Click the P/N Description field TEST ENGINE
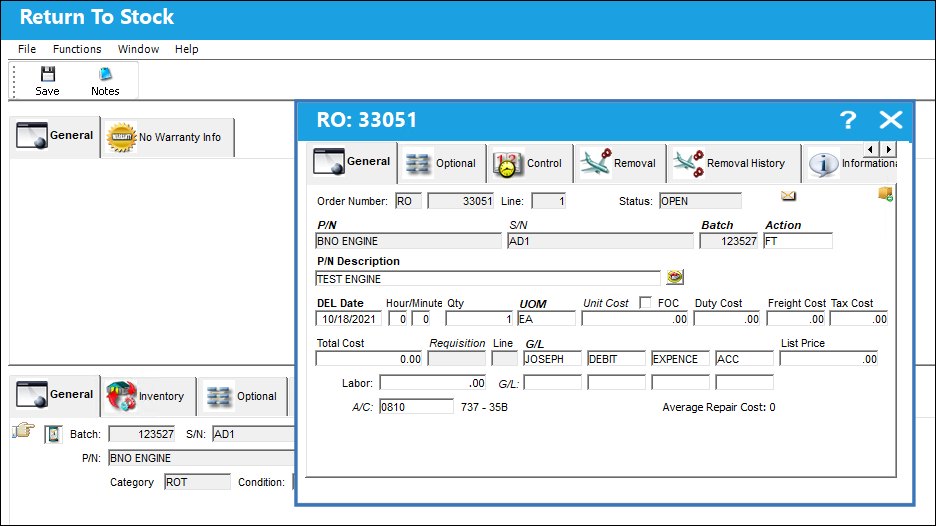This screenshot has height=526, width=936. pyautogui.click(x=488, y=279)
